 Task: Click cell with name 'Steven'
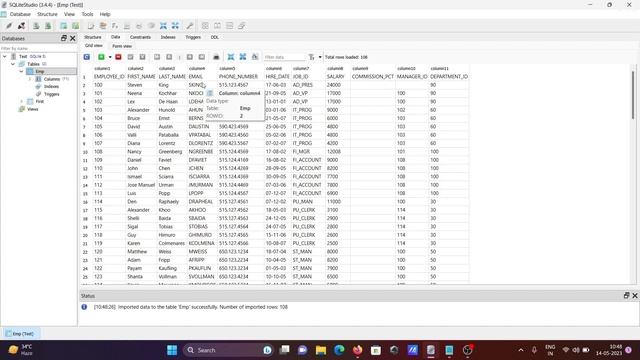pyautogui.click(x=141, y=85)
